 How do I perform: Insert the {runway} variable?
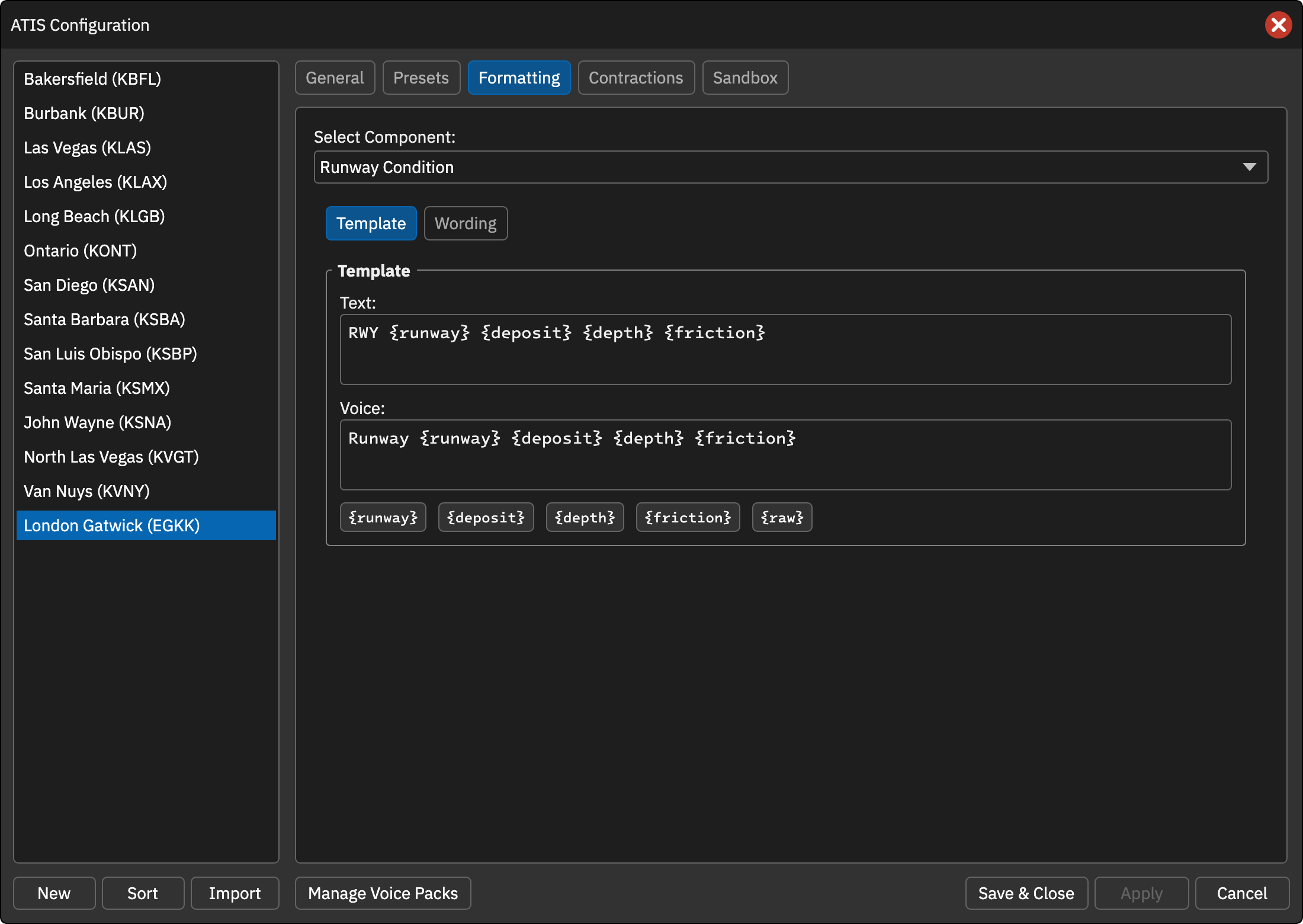[x=383, y=517]
